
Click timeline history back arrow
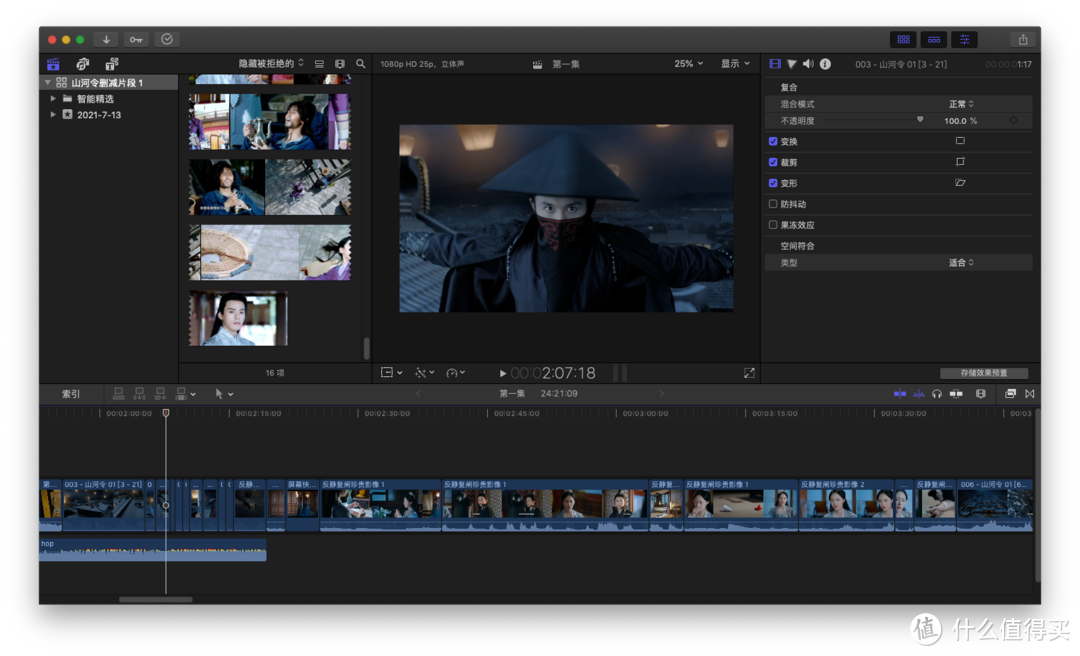pos(417,393)
